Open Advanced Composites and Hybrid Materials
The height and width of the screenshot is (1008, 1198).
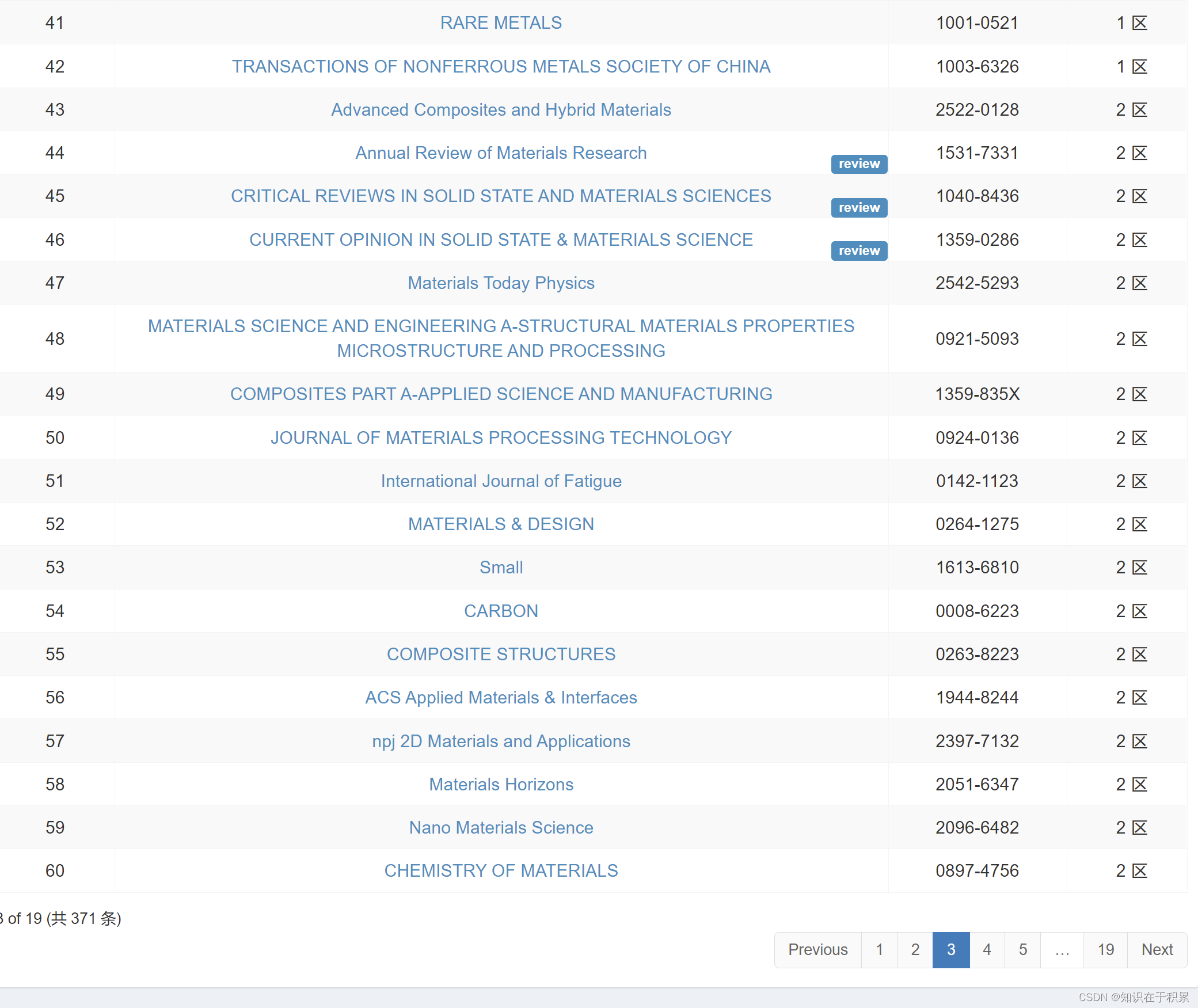pyautogui.click(x=501, y=109)
